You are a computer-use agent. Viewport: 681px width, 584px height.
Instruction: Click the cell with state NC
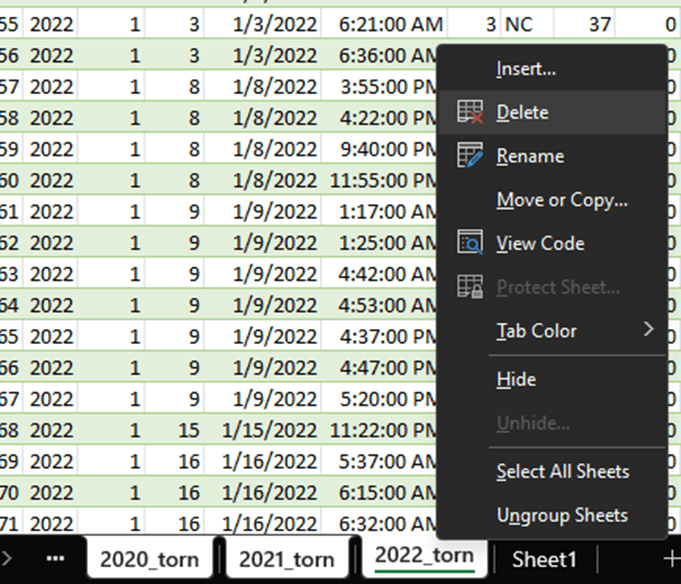coord(518,24)
